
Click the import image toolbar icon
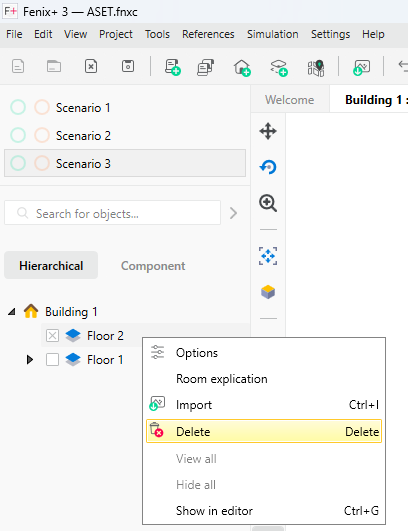(362, 67)
